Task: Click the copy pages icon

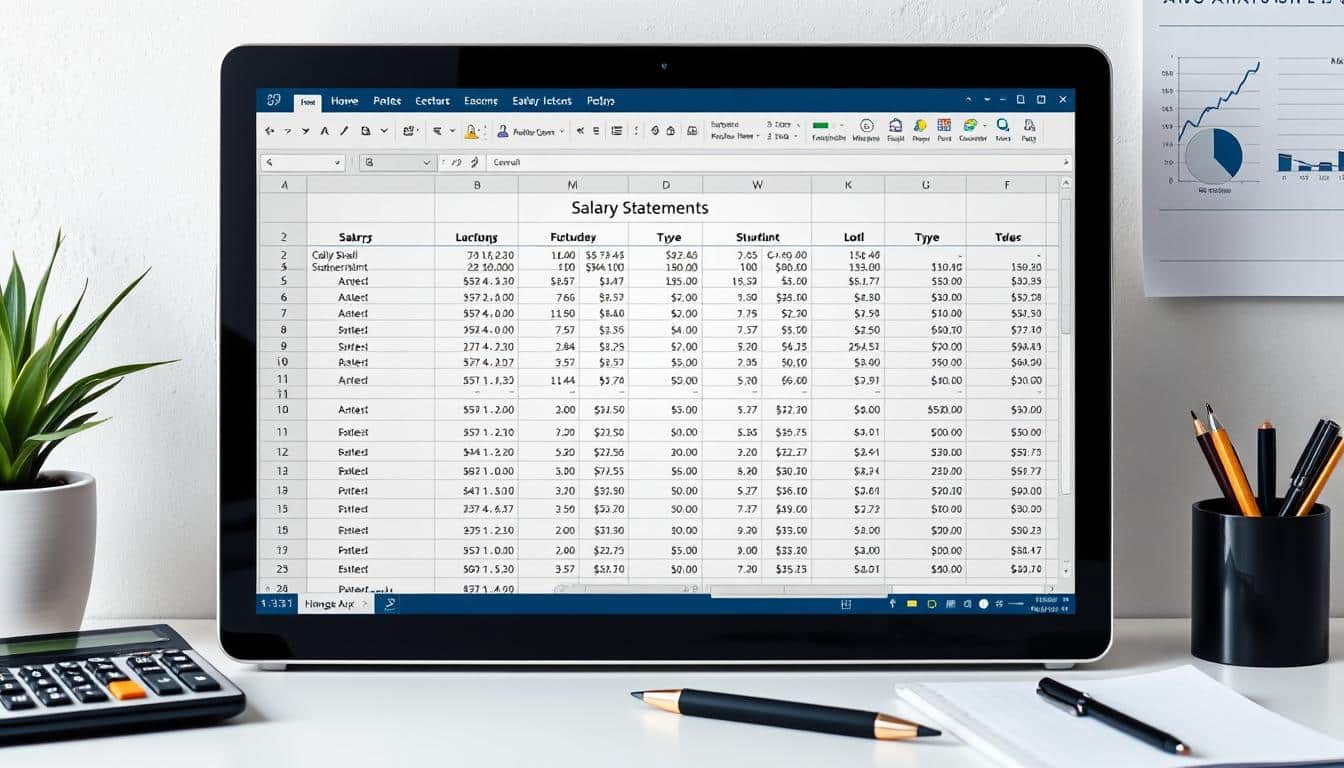Action: 366,131
